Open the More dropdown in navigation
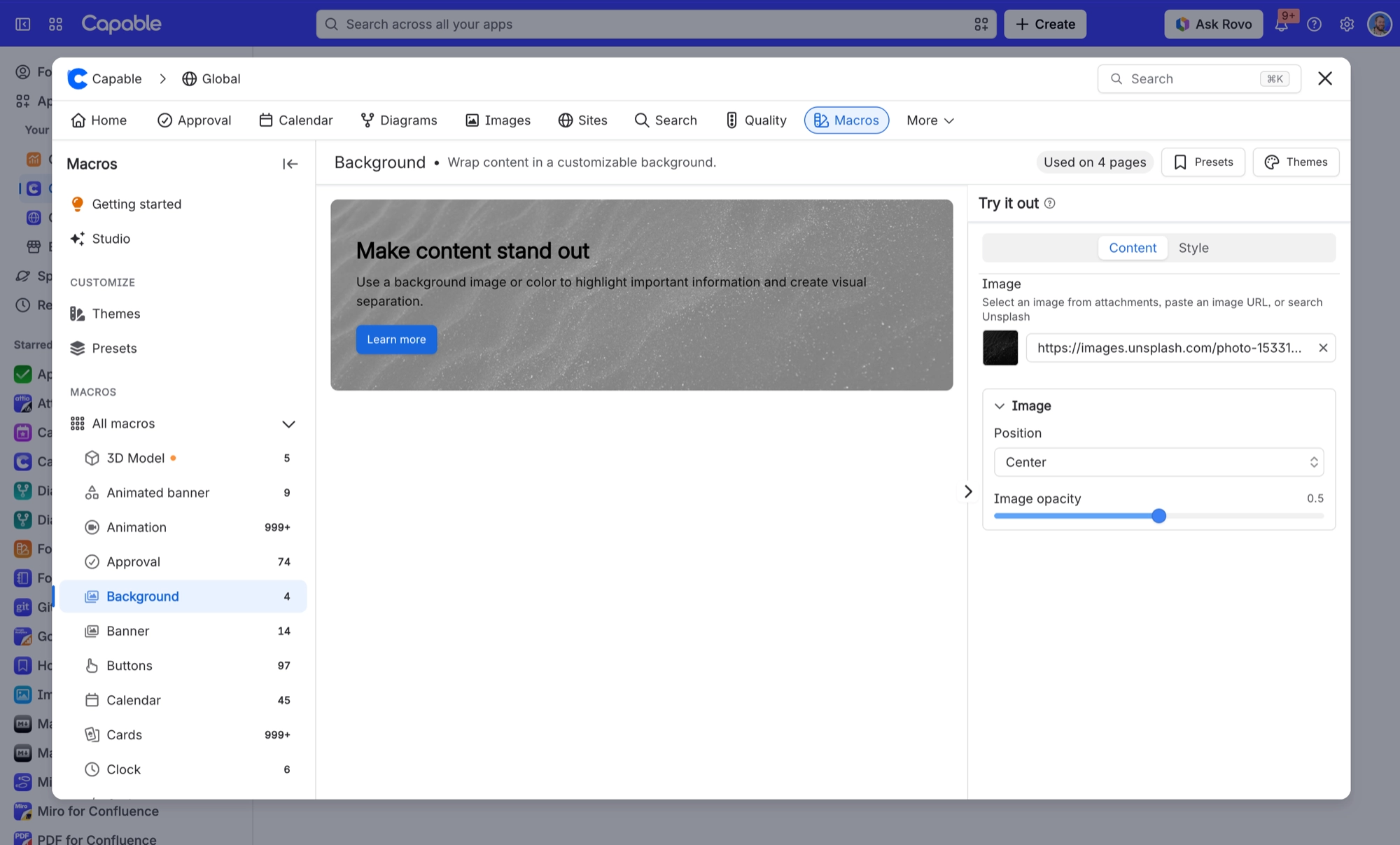1400x845 pixels. [x=930, y=120]
